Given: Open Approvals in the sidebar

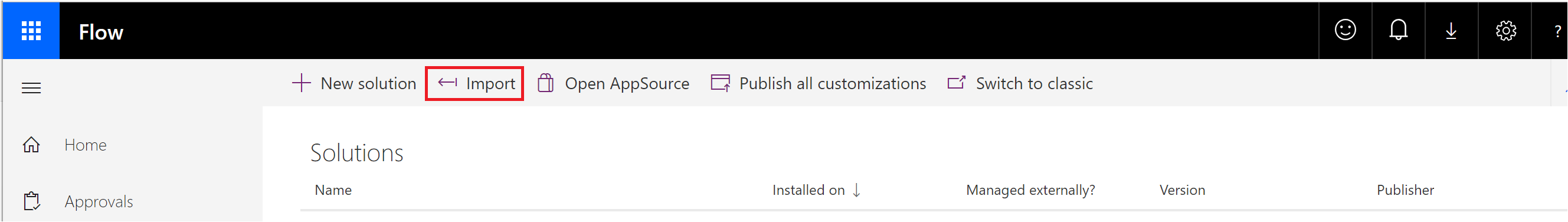Looking at the screenshot, I should (x=99, y=201).
